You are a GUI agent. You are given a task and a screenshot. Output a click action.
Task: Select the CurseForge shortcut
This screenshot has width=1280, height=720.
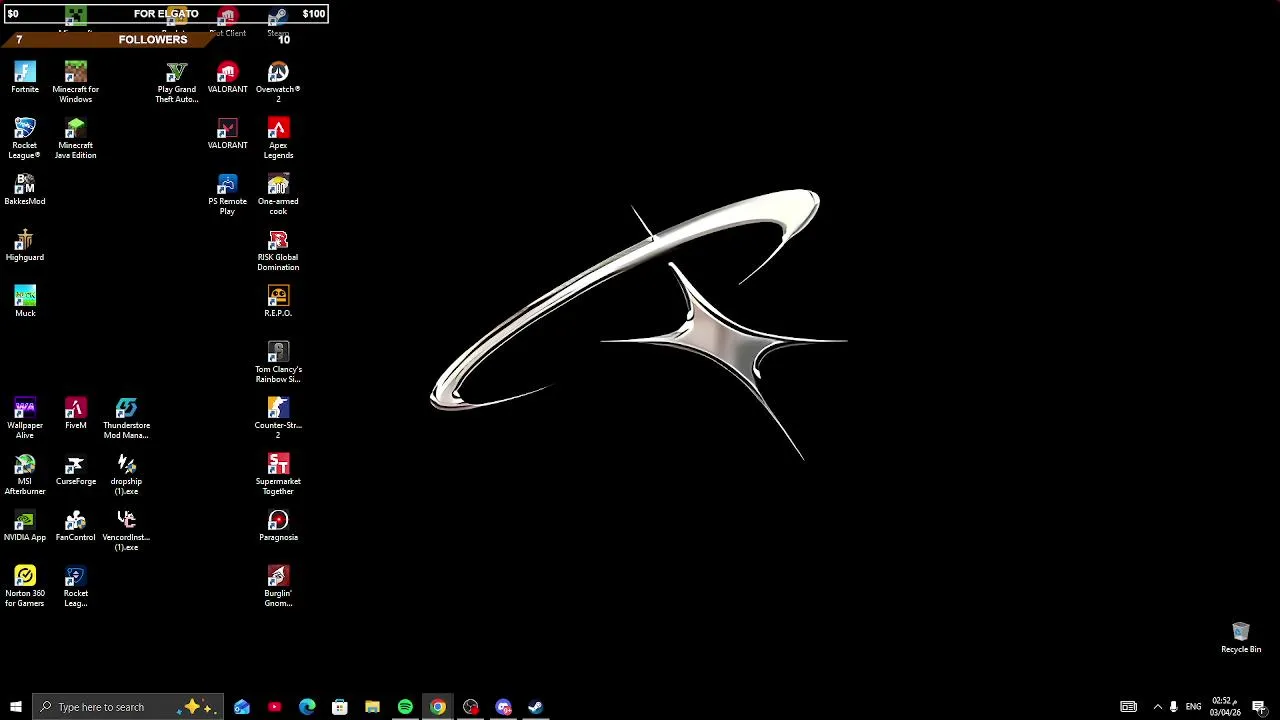75,470
